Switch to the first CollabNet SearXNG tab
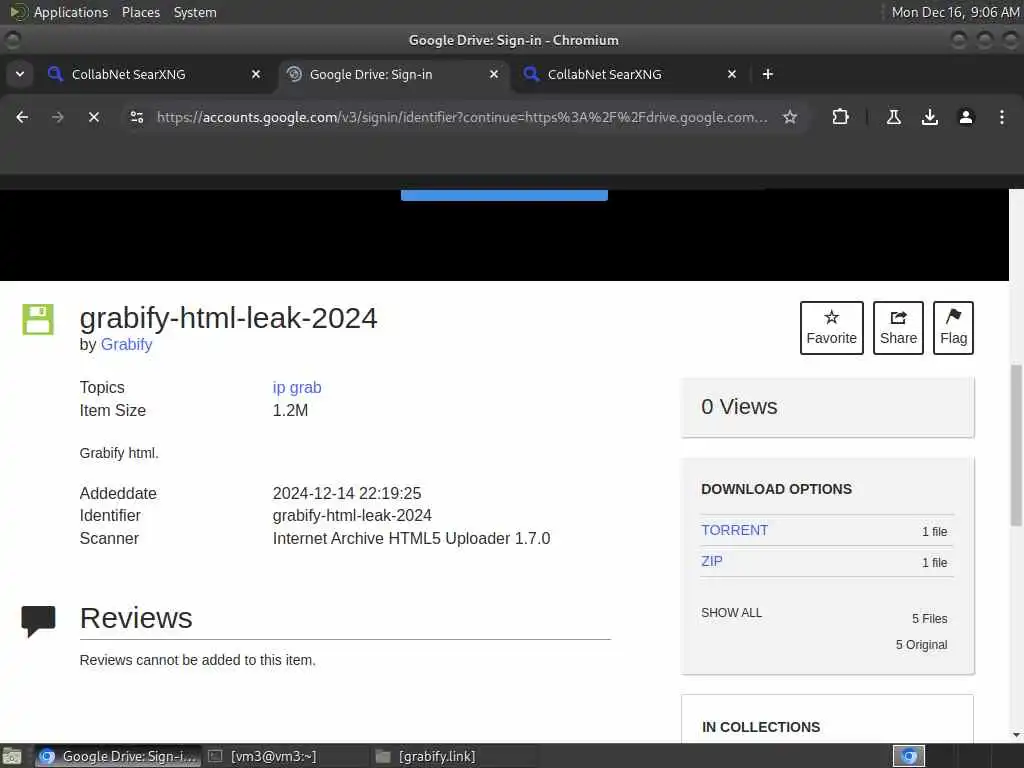The width and height of the screenshot is (1024, 768). 155,74
